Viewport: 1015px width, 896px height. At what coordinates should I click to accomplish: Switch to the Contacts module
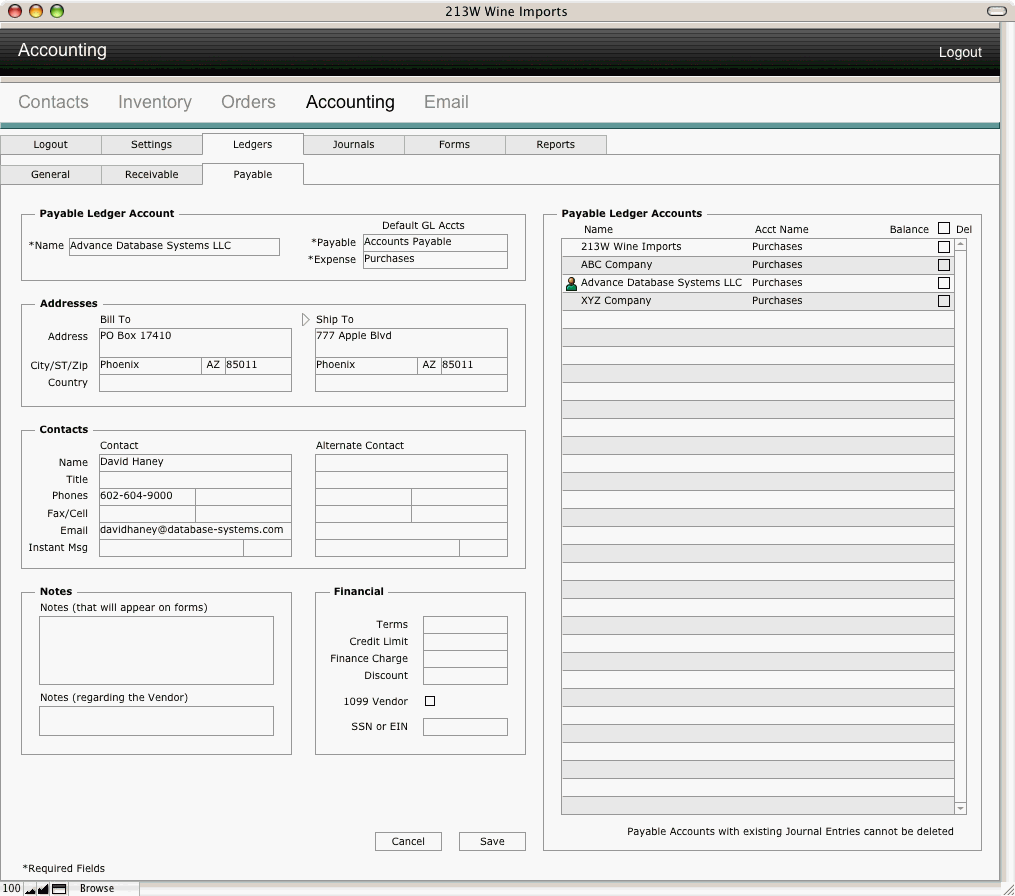(53, 102)
